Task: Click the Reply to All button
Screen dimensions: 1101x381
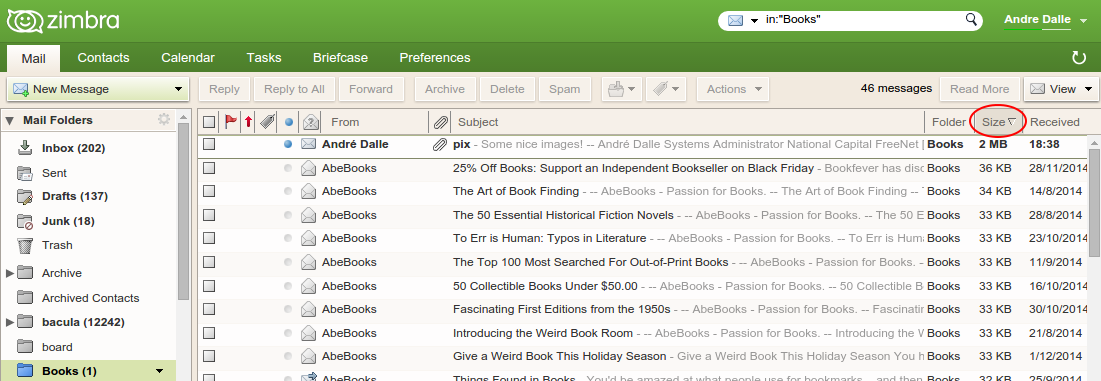Action: tap(294, 89)
